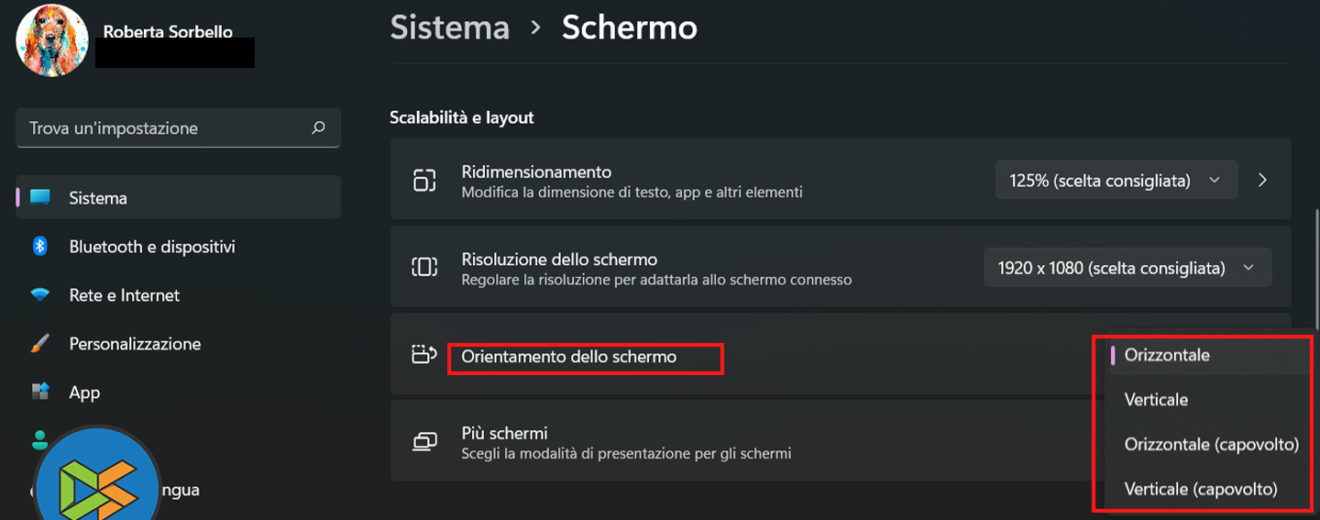Select Orizzontale (capovolto) option
Screen dimensions: 1320x520
pos(1211,444)
